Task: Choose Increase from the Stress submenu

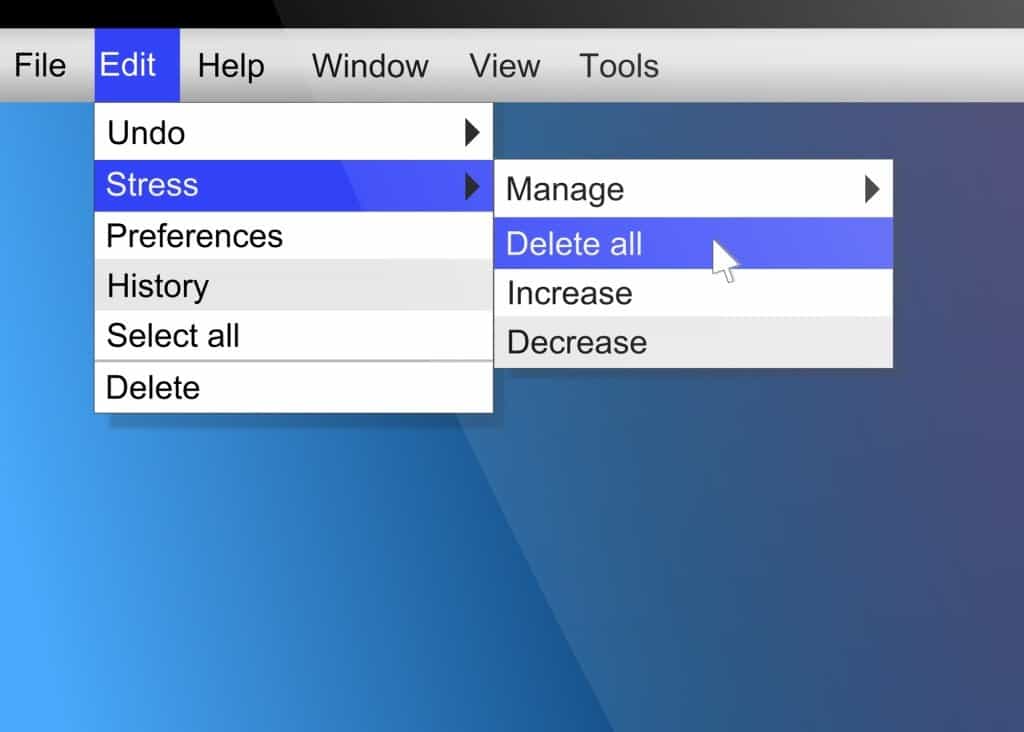Action: tap(570, 293)
